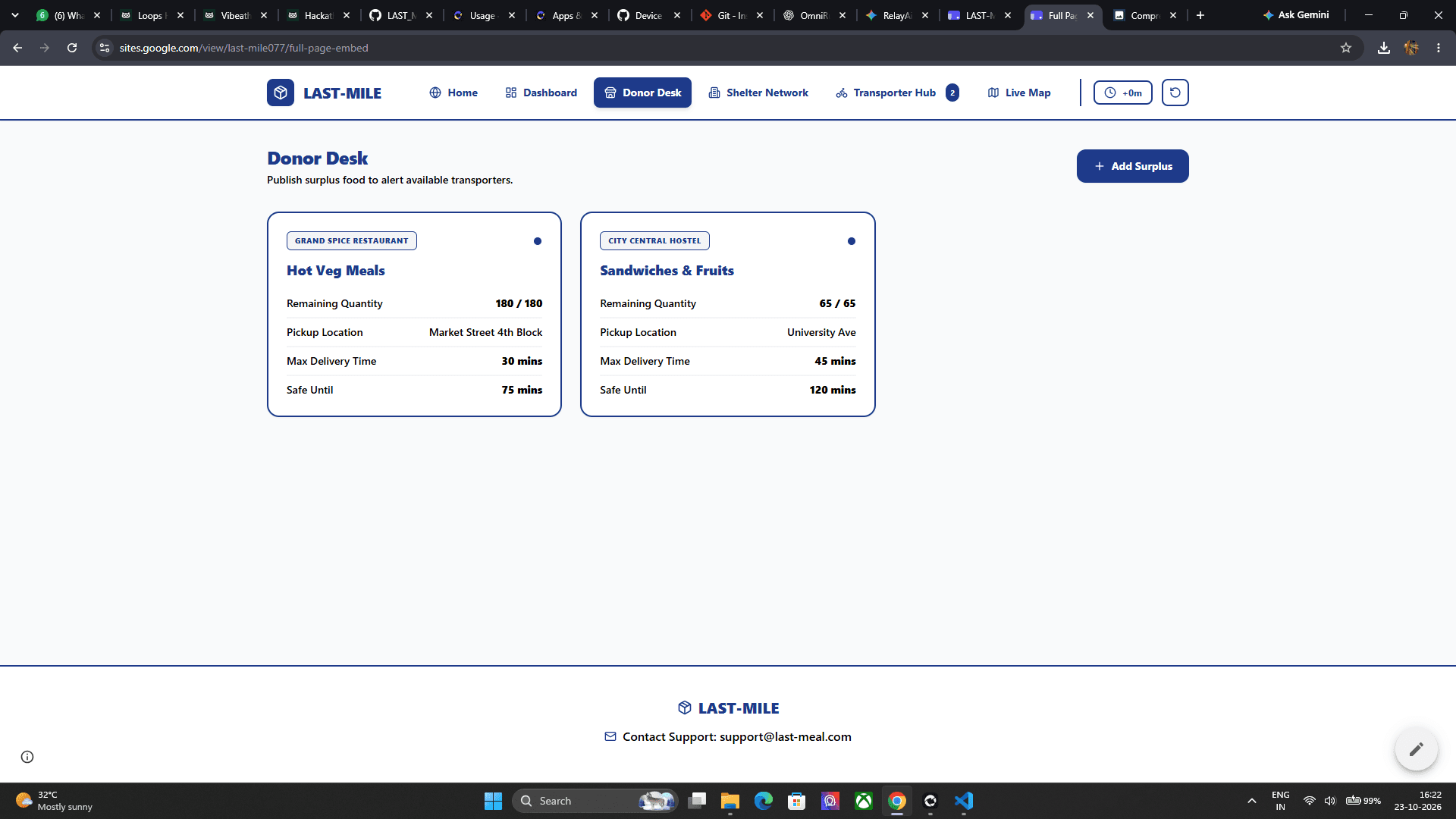
Task: Click the Ask Gemini button
Action: tap(1296, 15)
